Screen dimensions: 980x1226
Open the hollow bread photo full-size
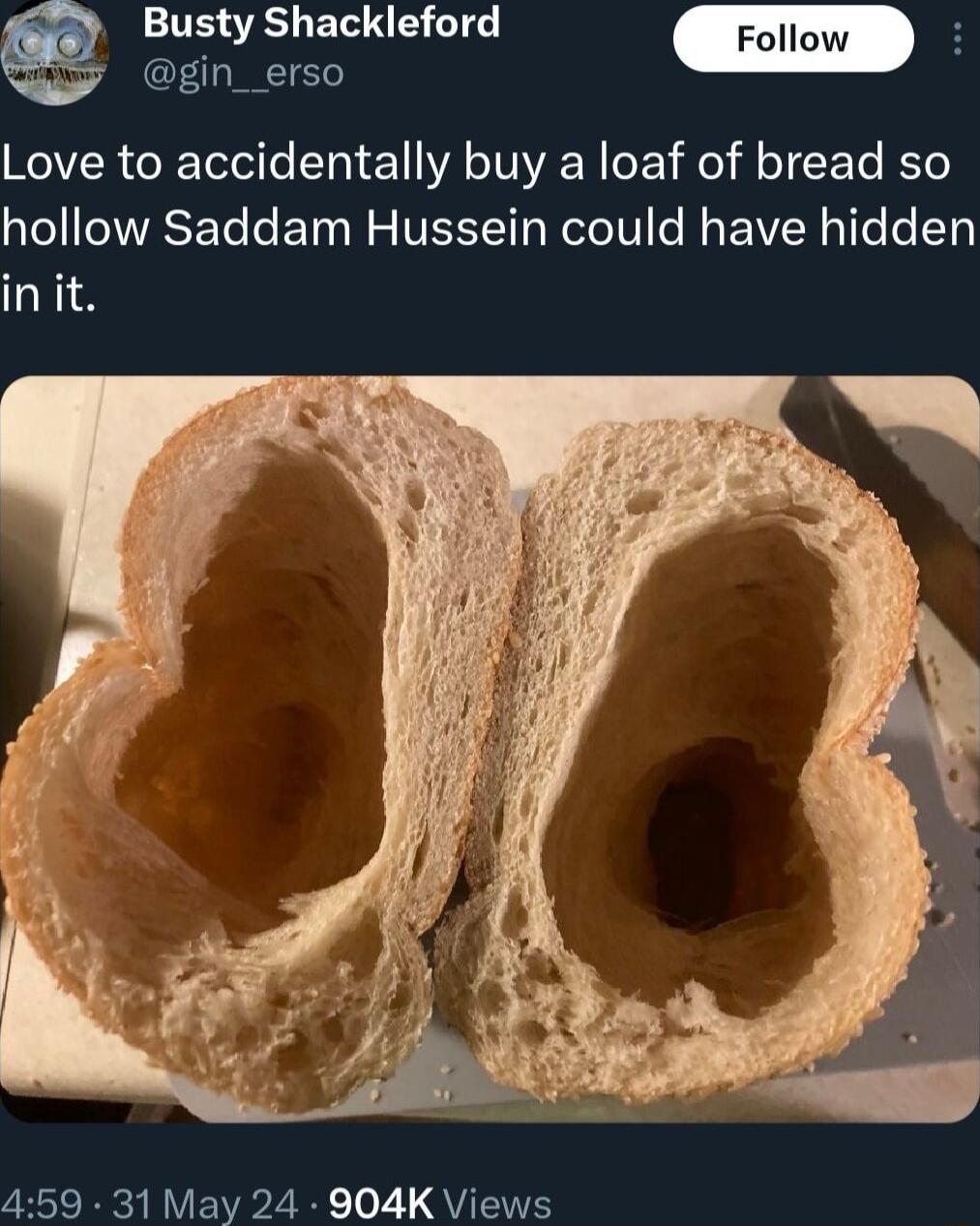tap(490, 749)
